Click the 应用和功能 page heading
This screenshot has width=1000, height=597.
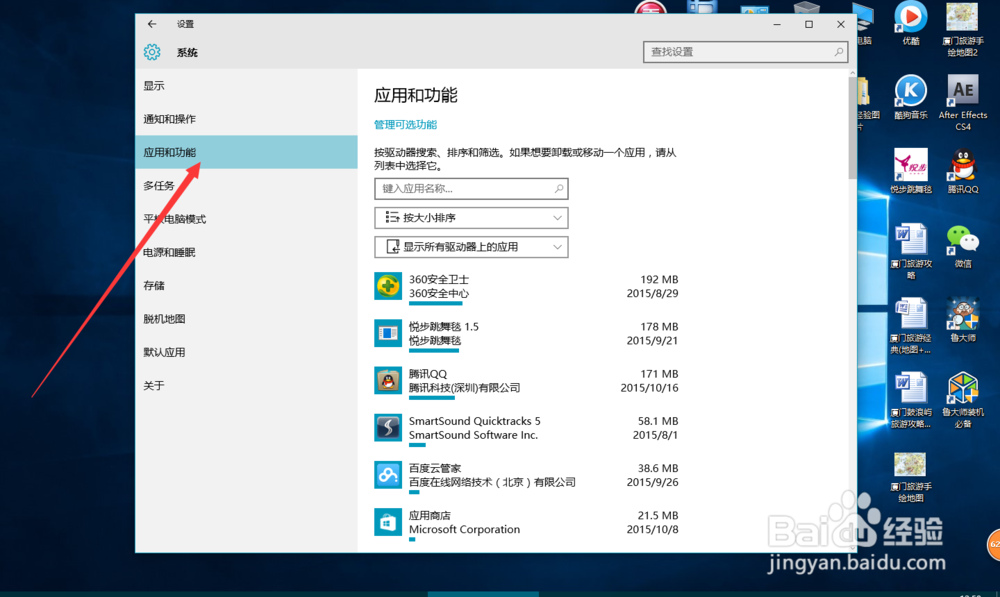pos(416,96)
